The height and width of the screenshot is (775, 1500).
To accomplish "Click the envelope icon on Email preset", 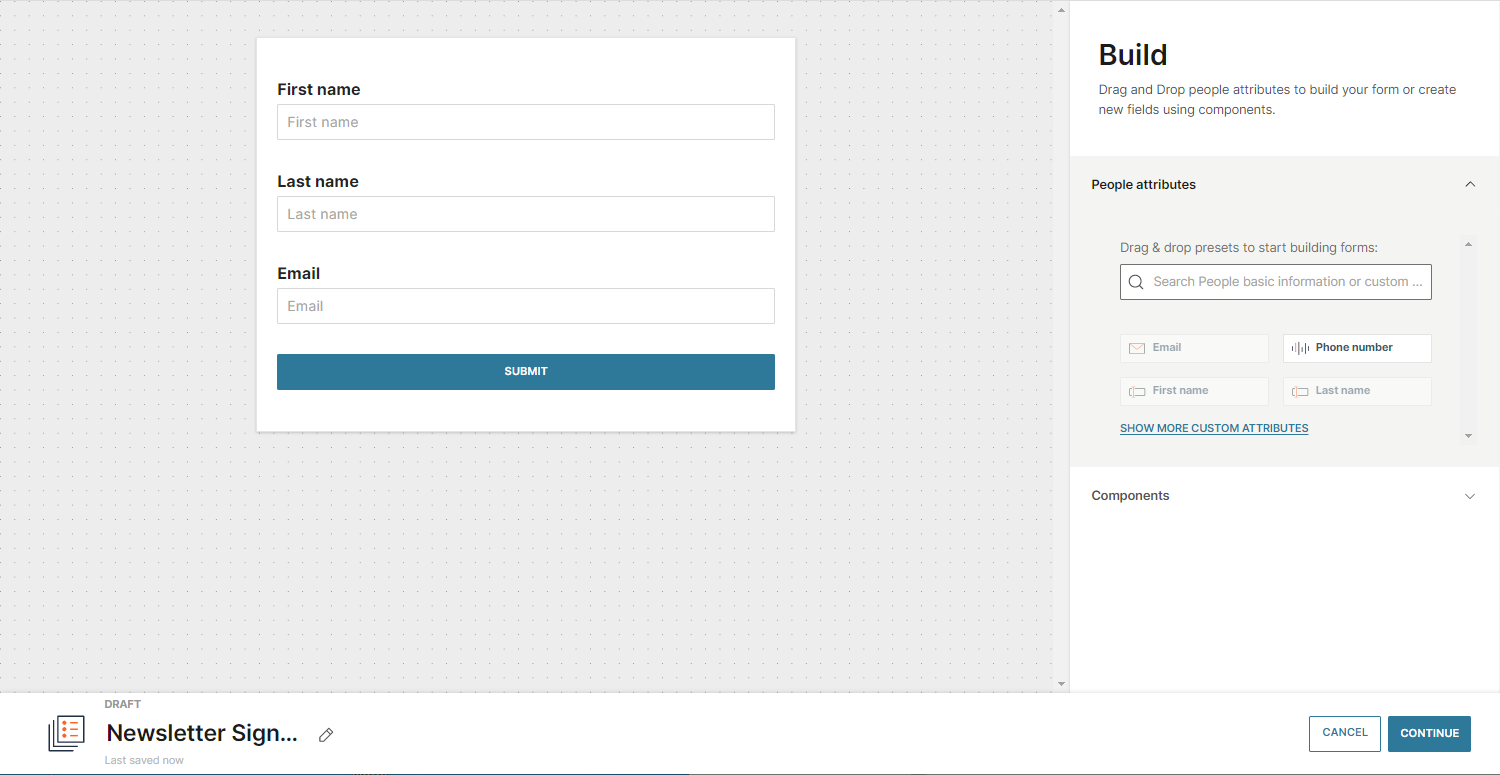I will [x=1137, y=348].
